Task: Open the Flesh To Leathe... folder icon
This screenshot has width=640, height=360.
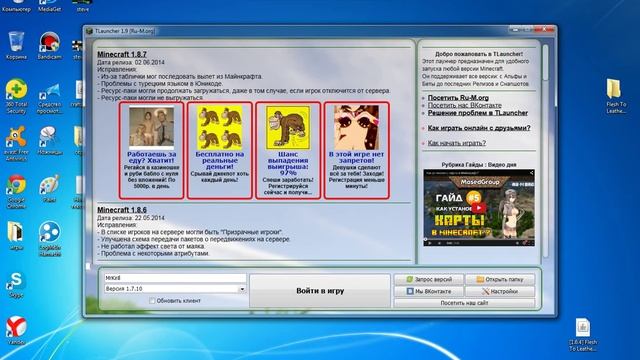Action: click(616, 96)
